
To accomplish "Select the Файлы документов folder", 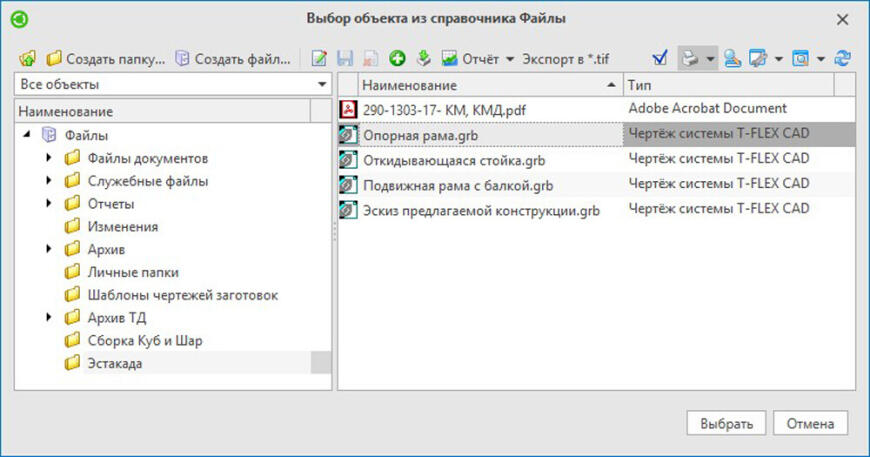I will click(x=148, y=158).
